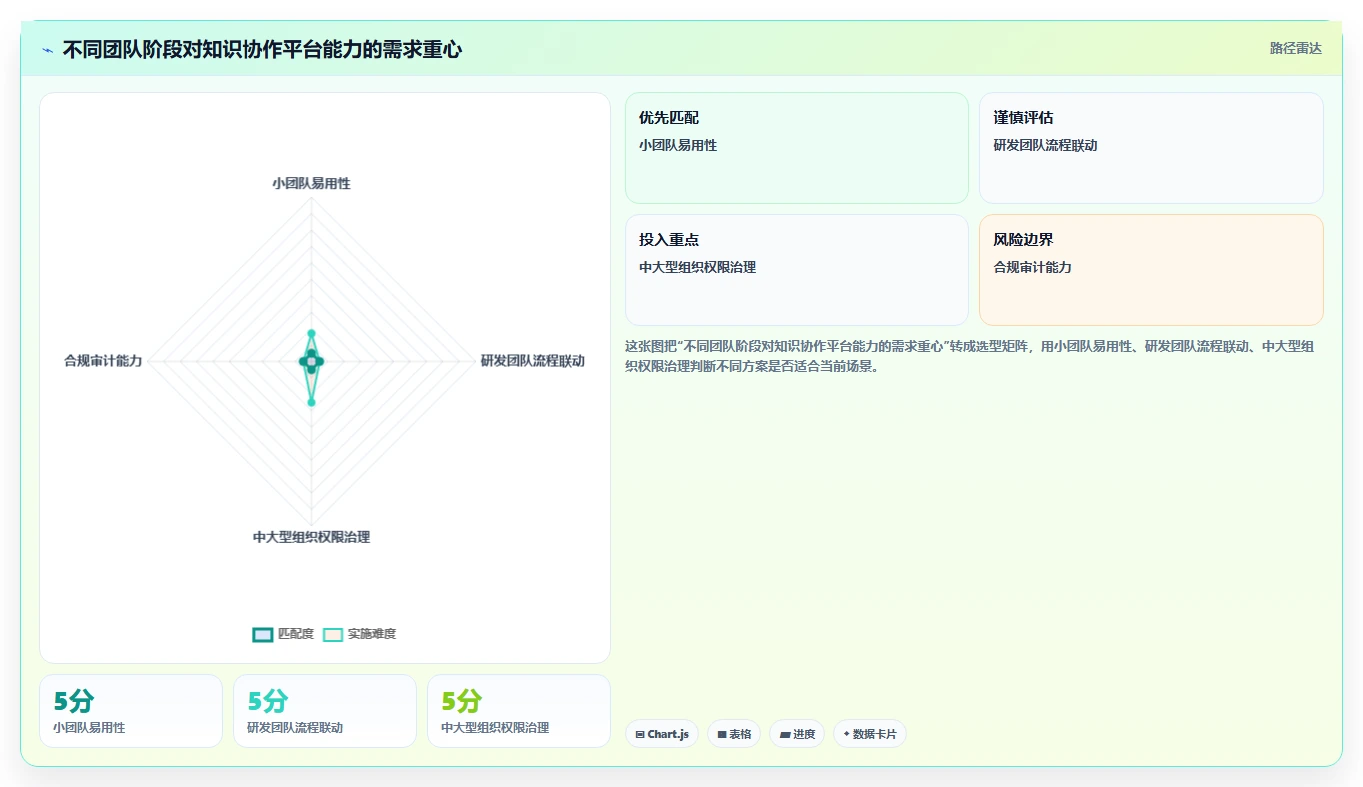
Task: Click 研发团队流程联动 text in 谨慎评估 card
Action: [x=1045, y=145]
